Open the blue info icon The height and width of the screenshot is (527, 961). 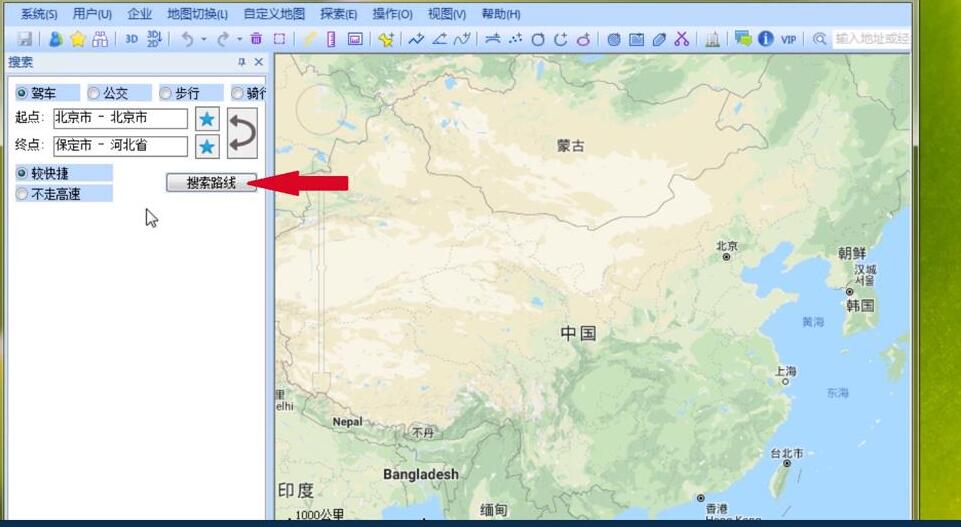tap(765, 39)
